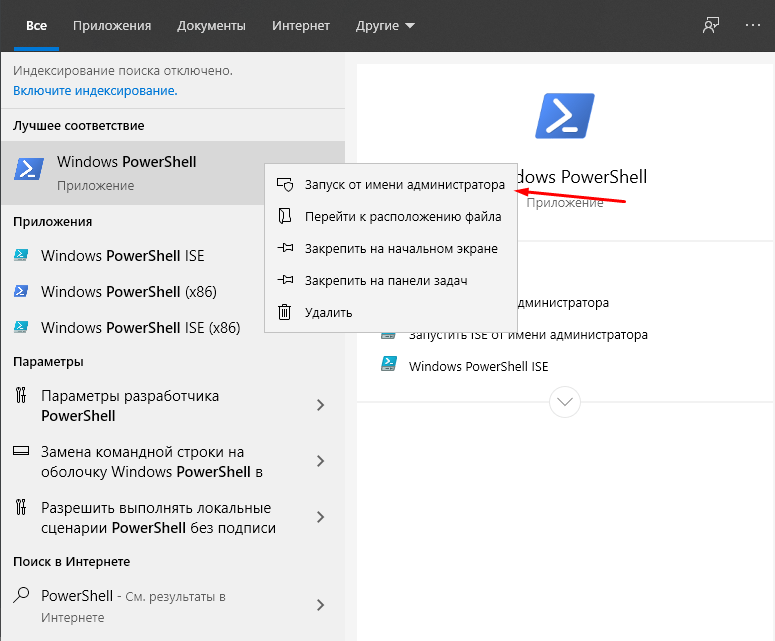Open Windows PowerShell (x86)
This screenshot has height=641, width=775.
click(x=132, y=292)
